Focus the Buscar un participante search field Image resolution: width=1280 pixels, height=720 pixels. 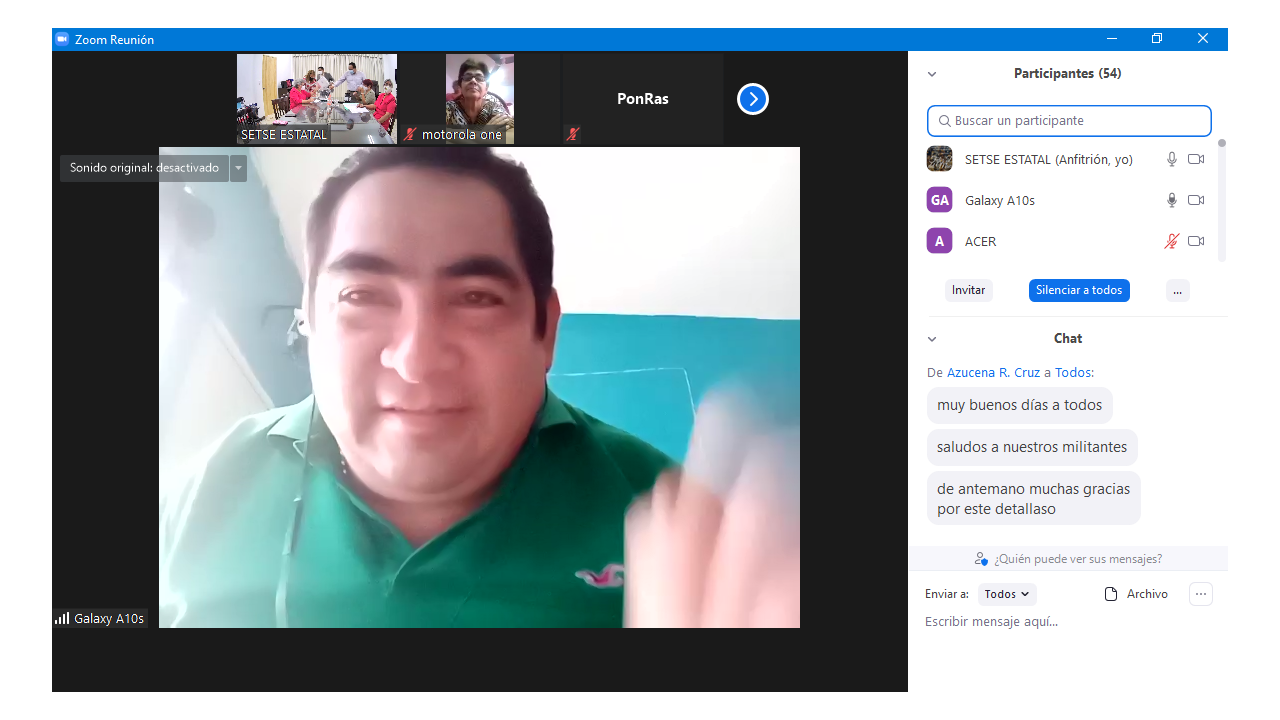[x=1069, y=121]
